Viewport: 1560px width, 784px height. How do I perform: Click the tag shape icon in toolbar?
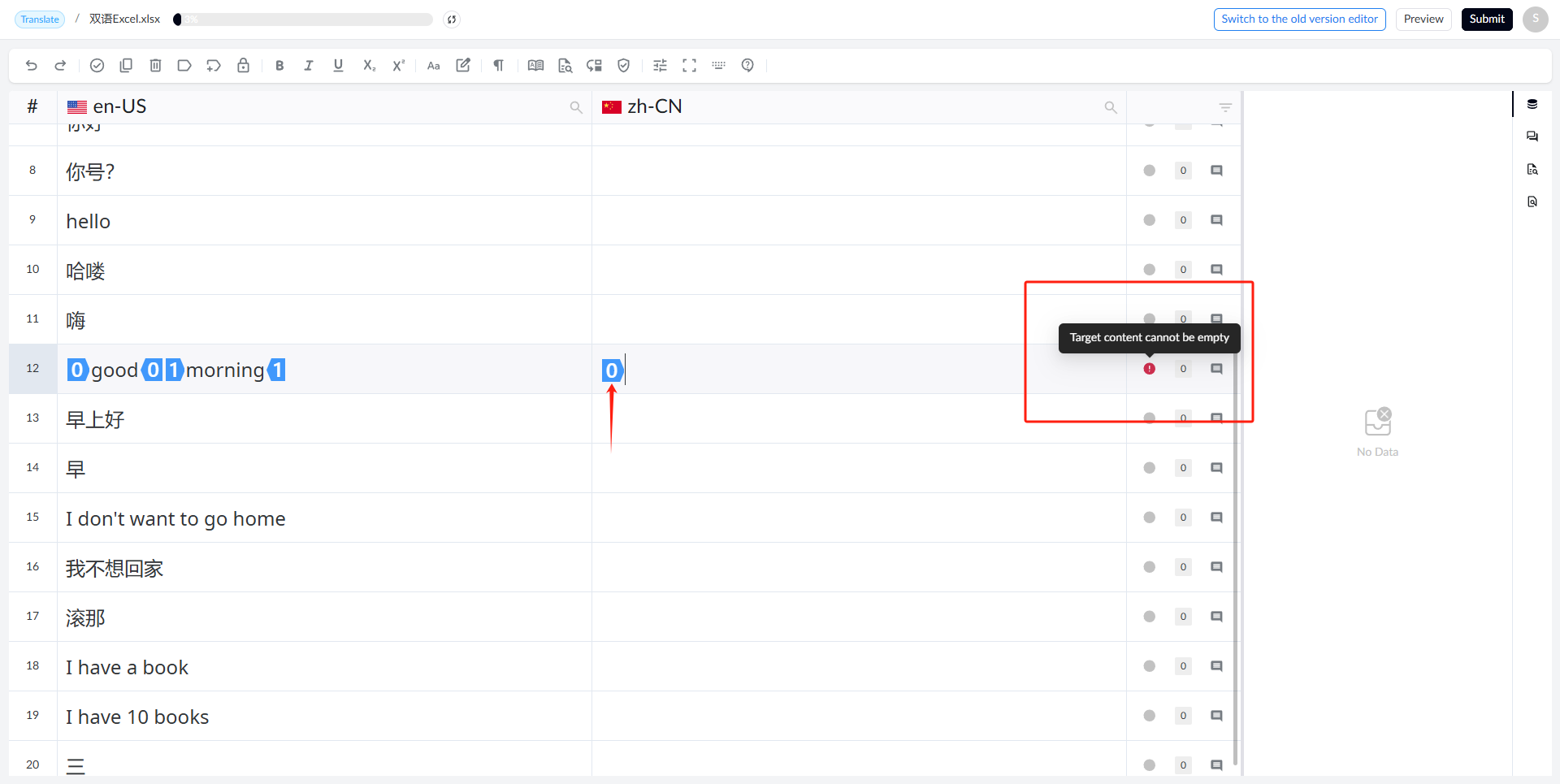coord(184,65)
